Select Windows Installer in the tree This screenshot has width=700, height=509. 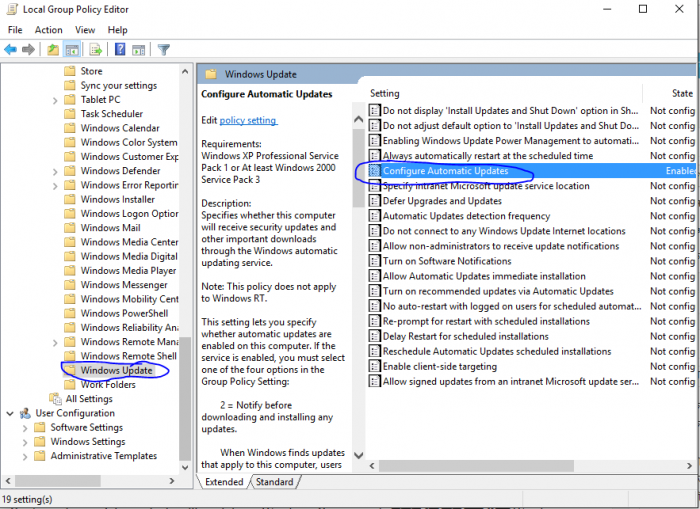(x=117, y=199)
